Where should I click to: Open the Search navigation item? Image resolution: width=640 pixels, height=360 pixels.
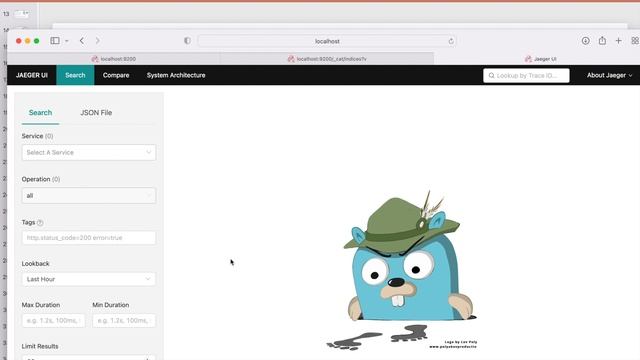pyautogui.click(x=75, y=75)
